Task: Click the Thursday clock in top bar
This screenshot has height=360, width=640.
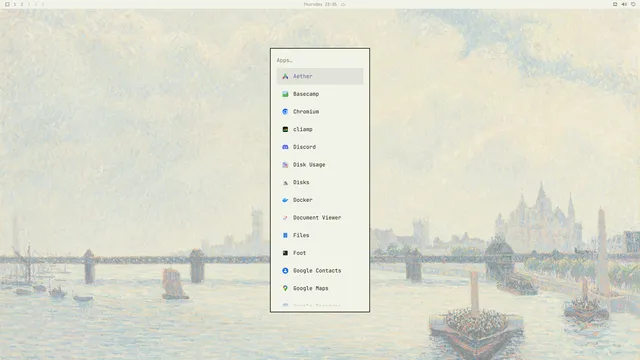Action: 320,4
